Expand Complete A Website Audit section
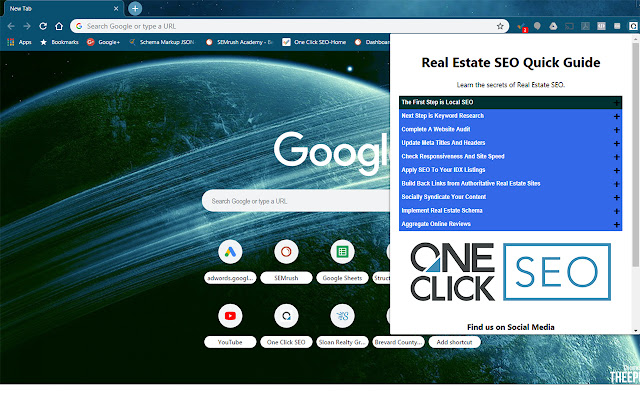Image resolution: width=640 pixels, height=400 pixels. [510, 129]
